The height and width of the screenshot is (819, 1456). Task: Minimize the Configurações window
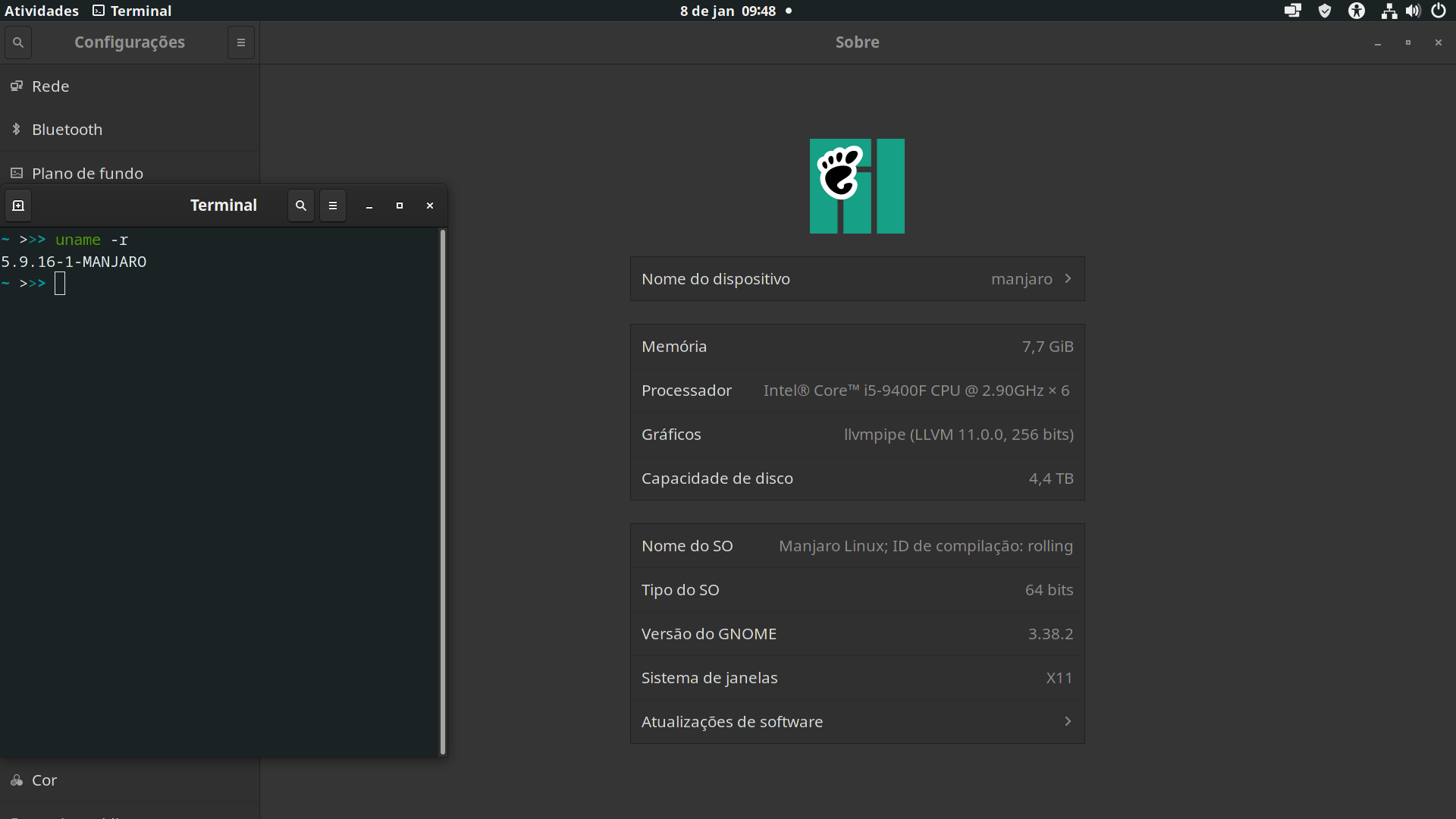[1378, 43]
